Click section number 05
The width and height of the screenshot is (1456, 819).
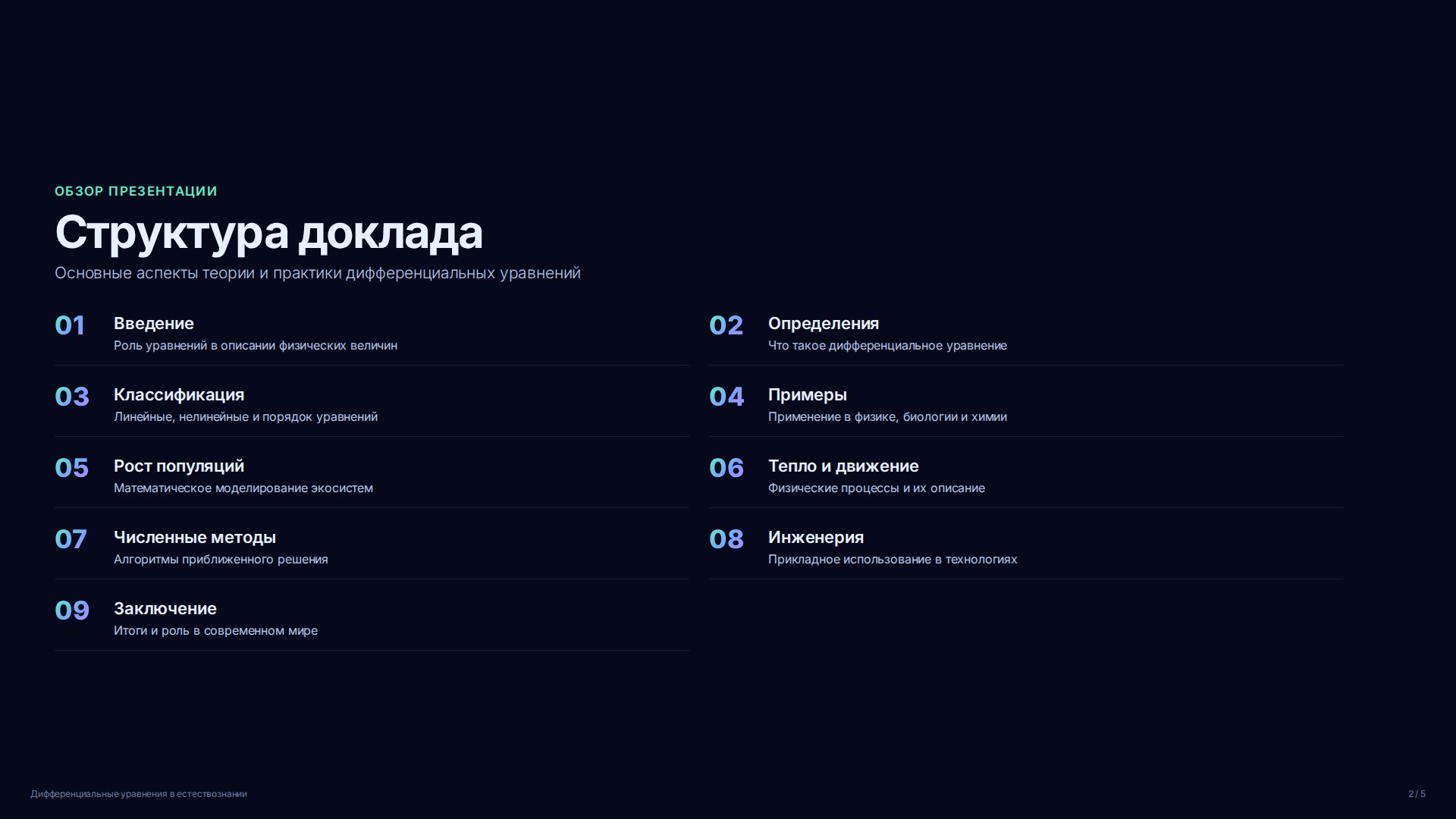point(72,468)
